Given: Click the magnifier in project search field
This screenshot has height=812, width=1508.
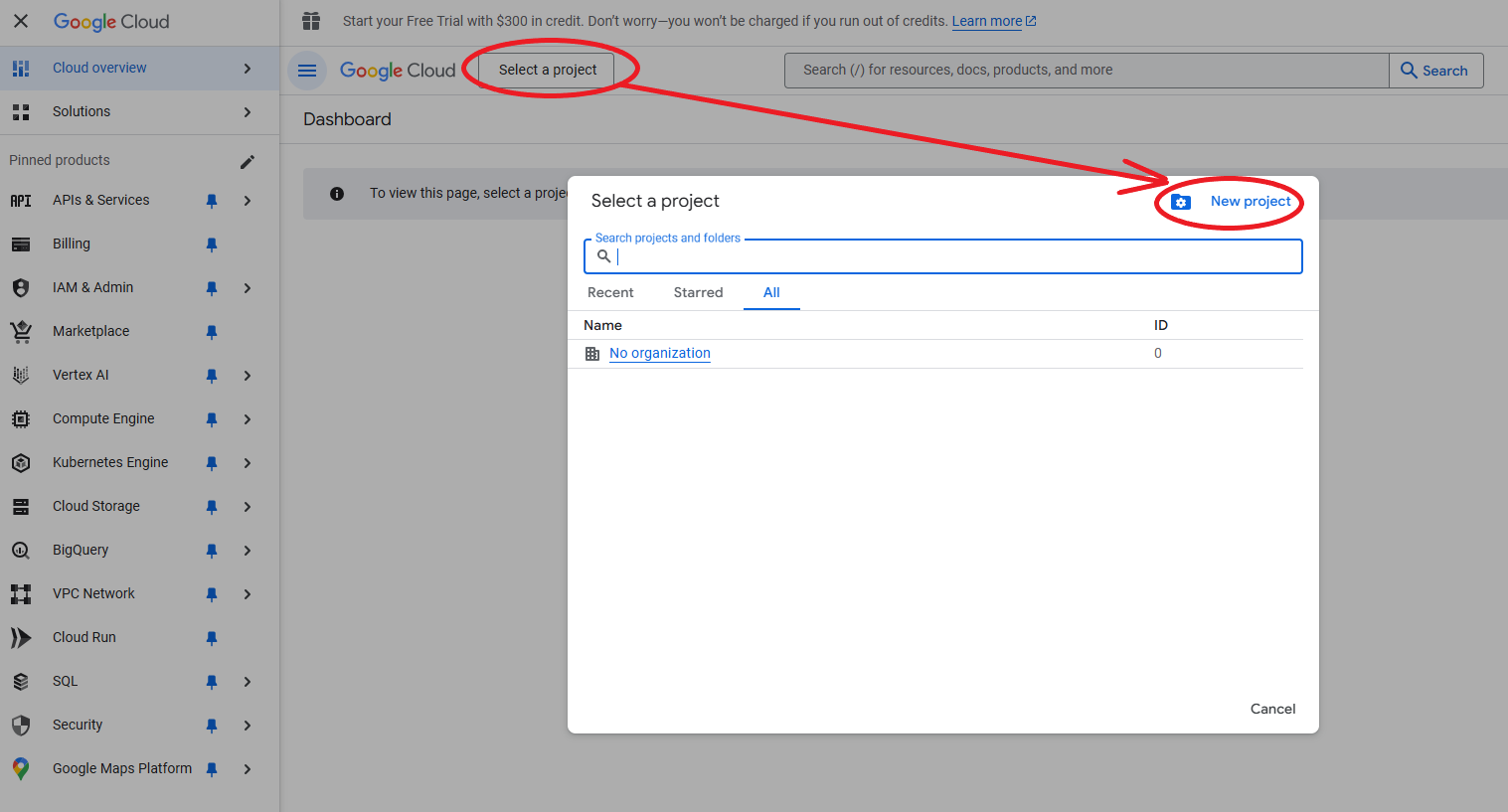Looking at the screenshot, I should coord(603,256).
